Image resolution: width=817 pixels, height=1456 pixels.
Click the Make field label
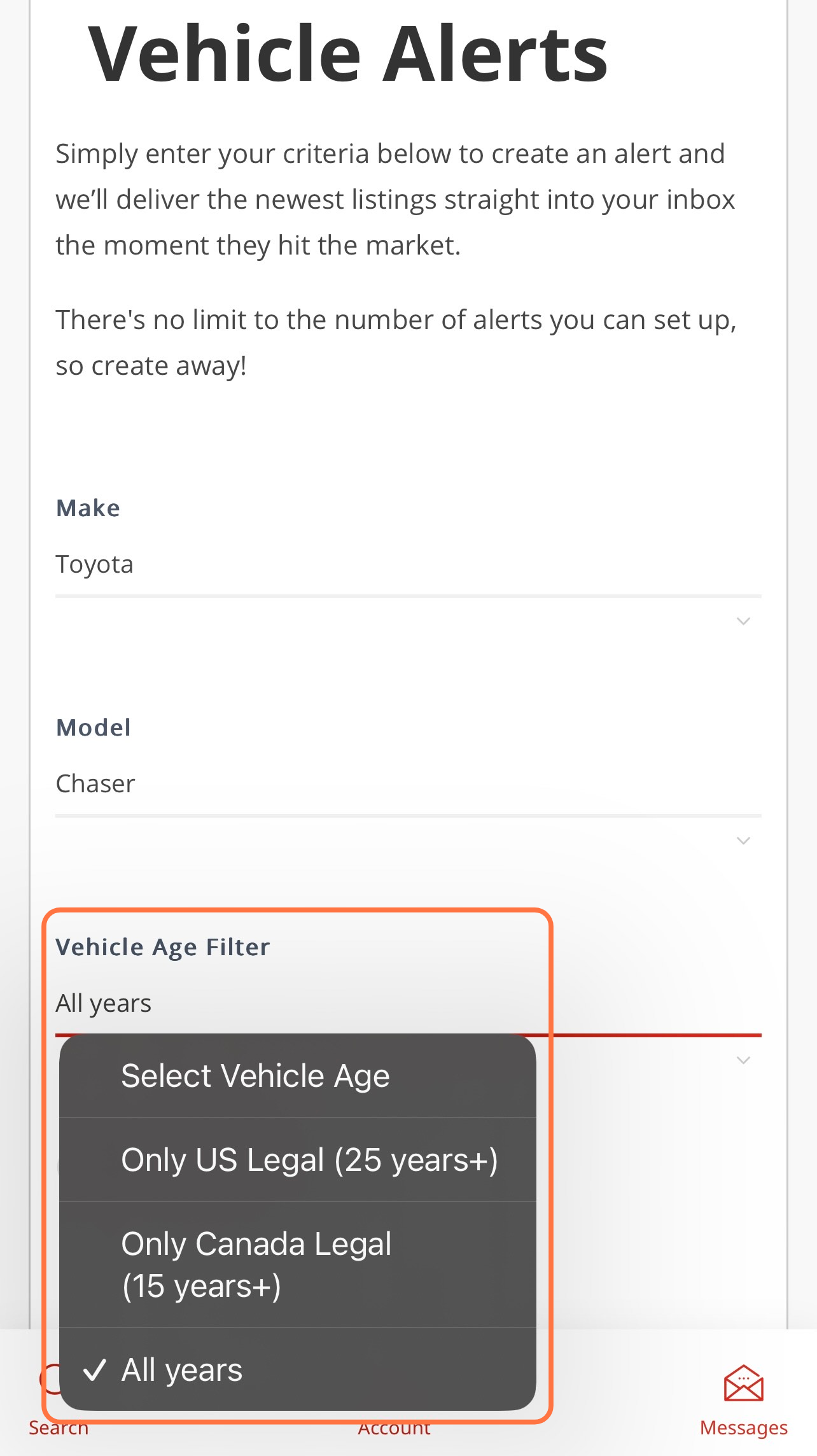(x=88, y=508)
